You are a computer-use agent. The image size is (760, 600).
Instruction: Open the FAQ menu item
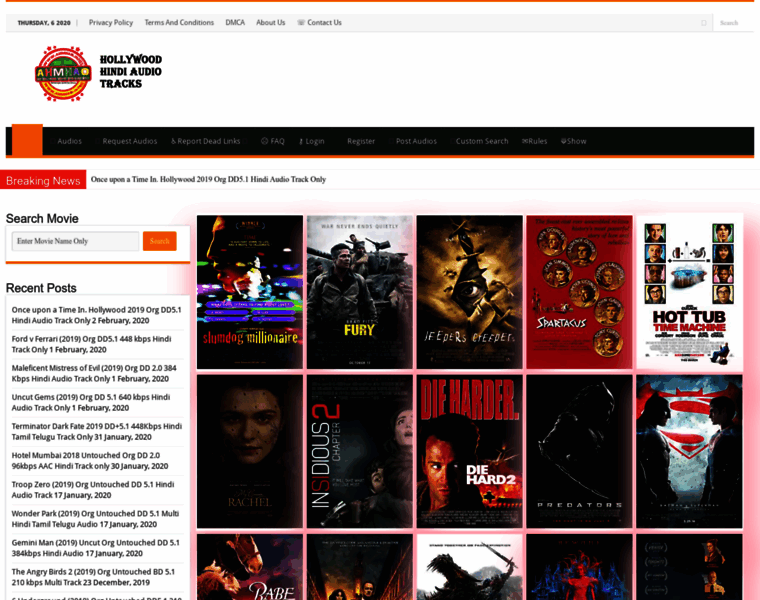point(273,141)
